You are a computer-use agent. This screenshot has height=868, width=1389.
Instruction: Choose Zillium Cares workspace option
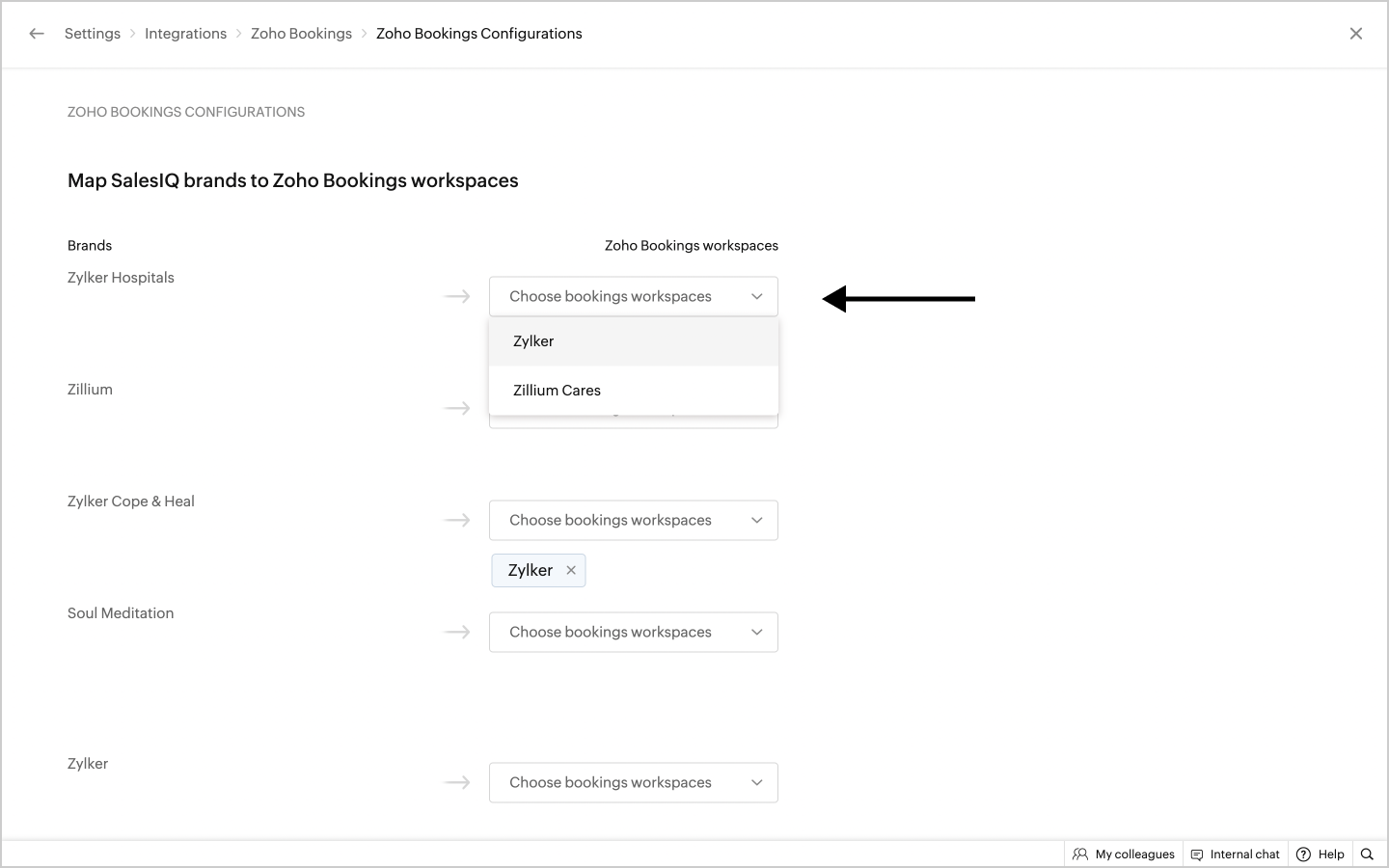634,391
